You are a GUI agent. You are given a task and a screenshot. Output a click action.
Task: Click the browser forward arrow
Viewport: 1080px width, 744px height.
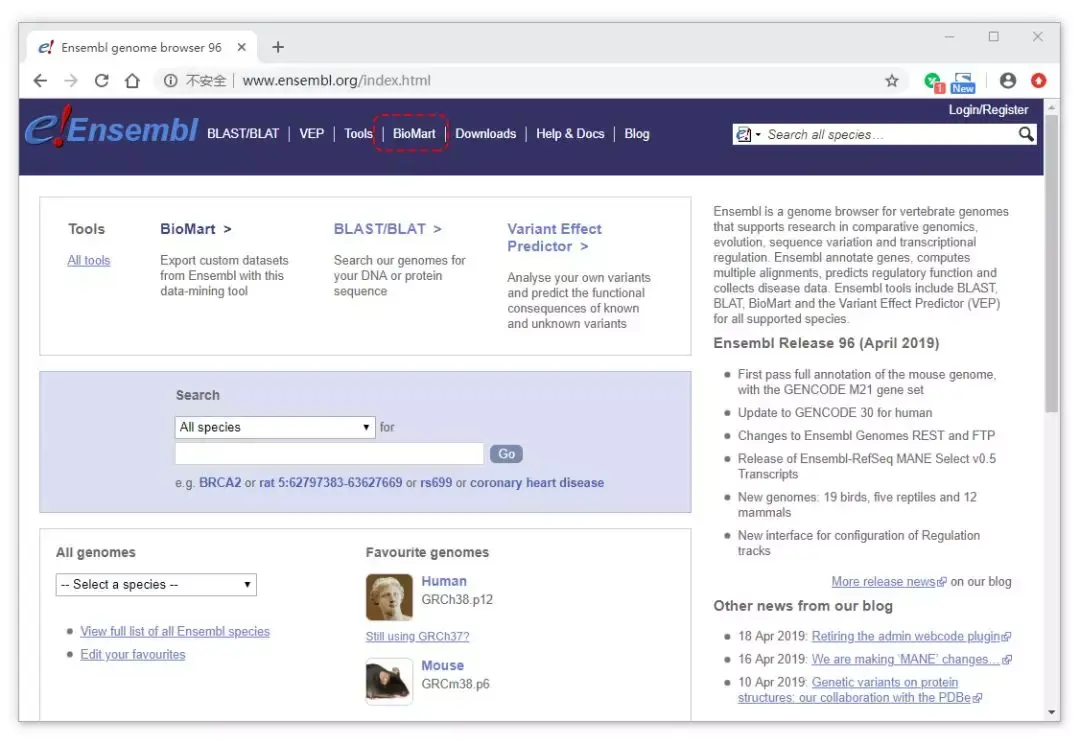[x=71, y=81]
